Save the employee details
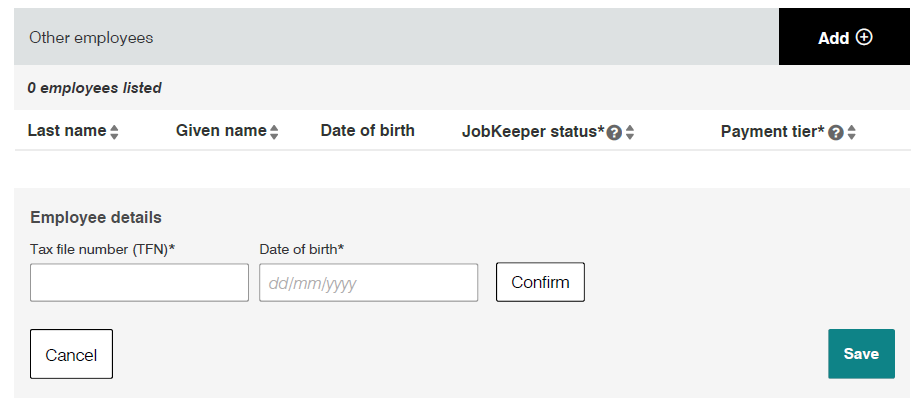The width and height of the screenshot is (918, 408). (x=861, y=354)
